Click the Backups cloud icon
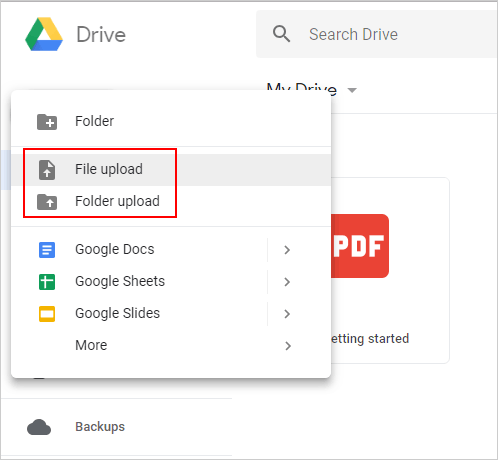 (39, 427)
